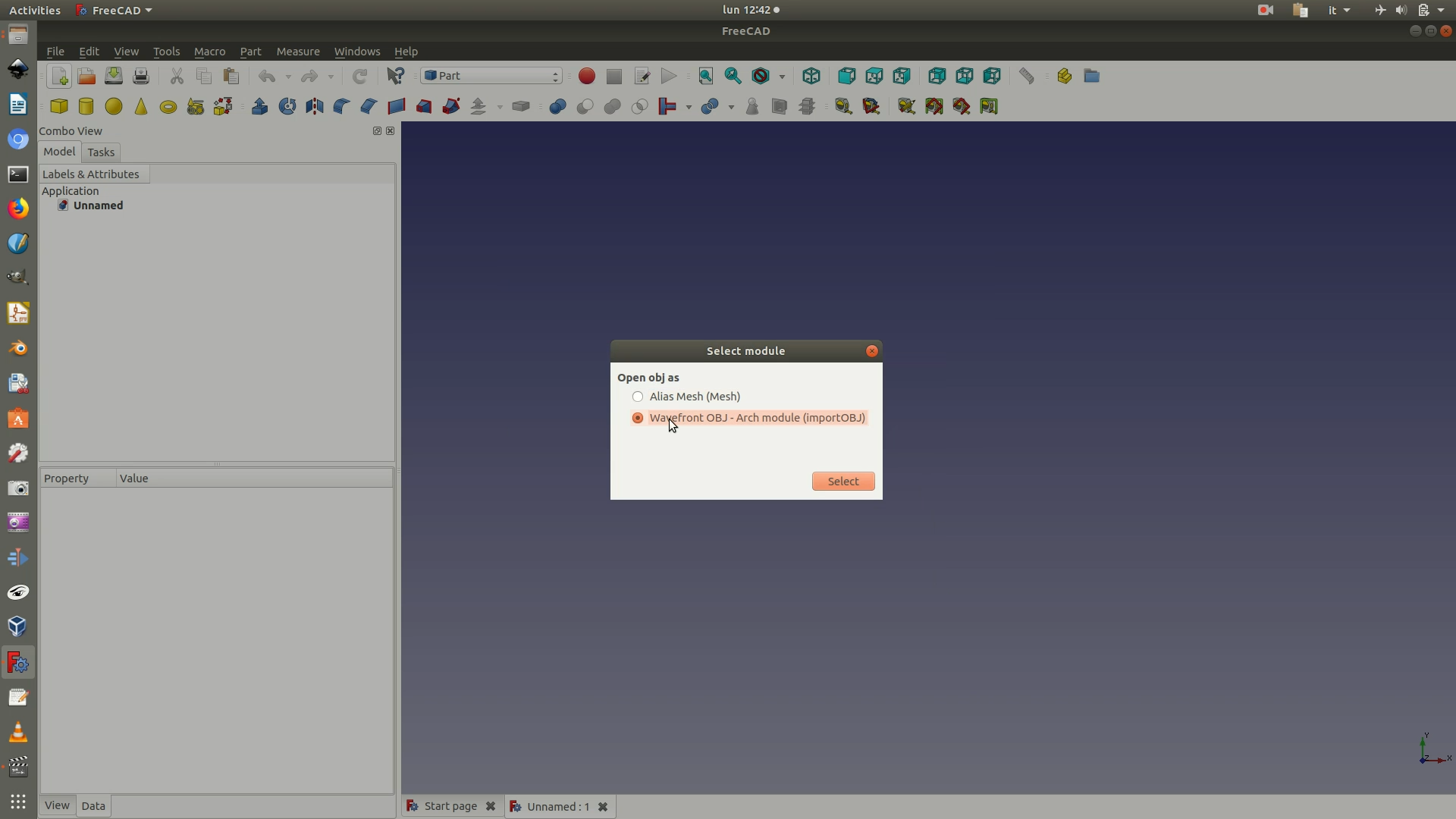Image resolution: width=1456 pixels, height=819 pixels.
Task: Switch to the Model tab in Combo View
Action: point(59,152)
